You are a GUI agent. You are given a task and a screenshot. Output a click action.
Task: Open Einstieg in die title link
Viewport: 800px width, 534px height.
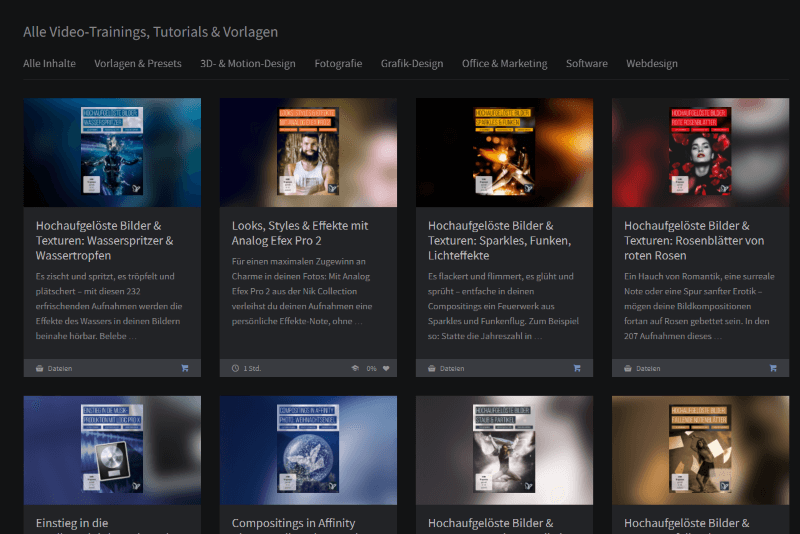click(72, 523)
